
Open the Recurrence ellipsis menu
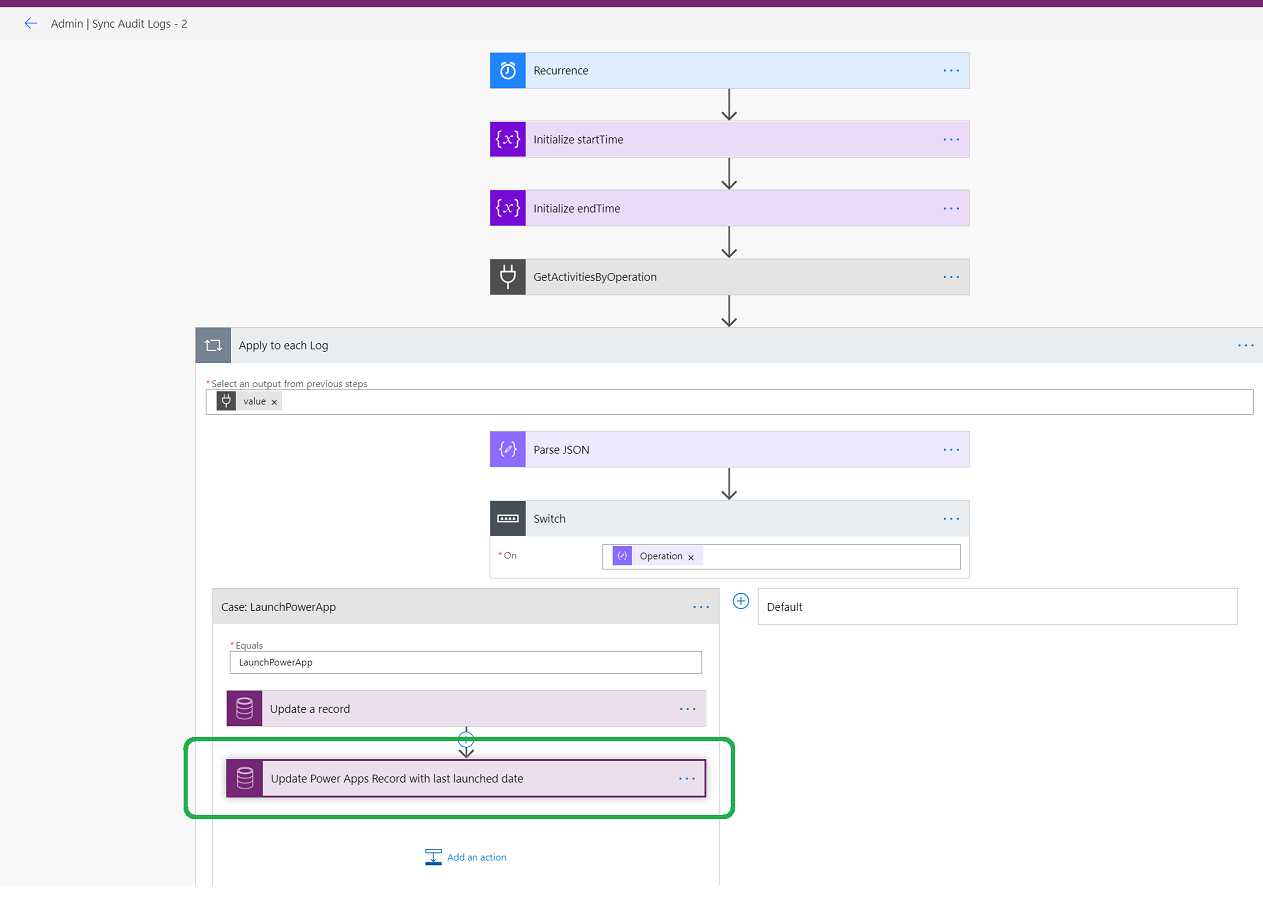click(x=950, y=70)
